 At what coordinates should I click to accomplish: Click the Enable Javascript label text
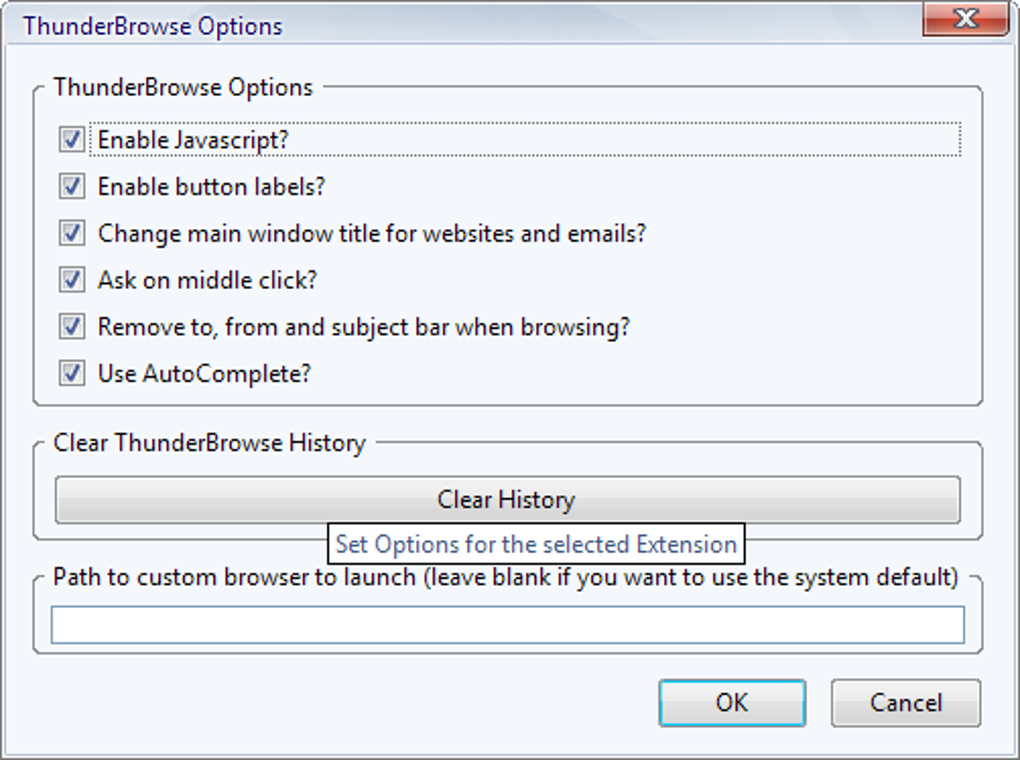[192, 140]
